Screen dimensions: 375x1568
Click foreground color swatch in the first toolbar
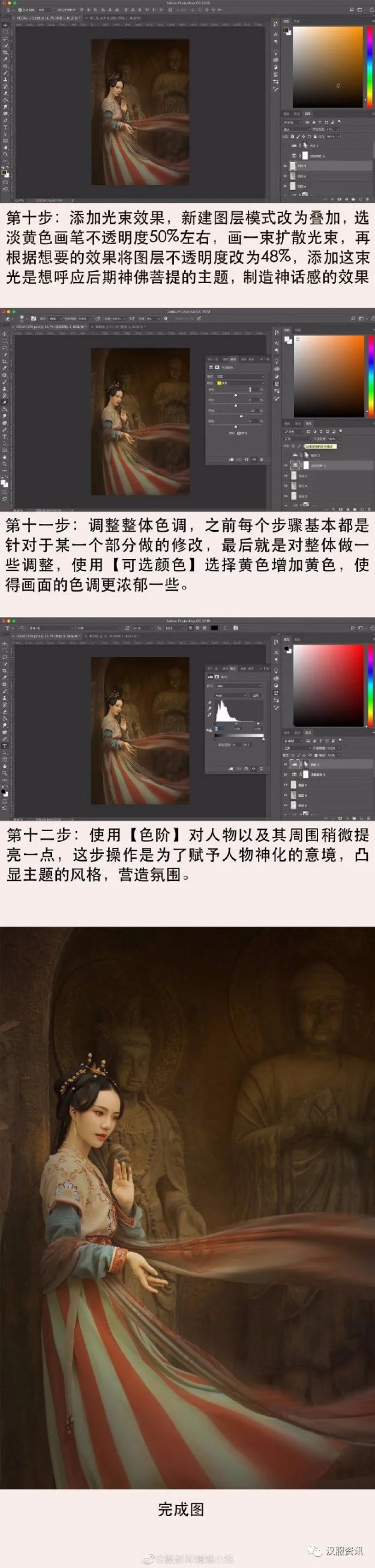(4, 173)
